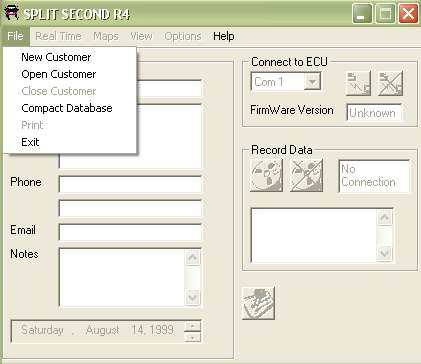Click Record Data list scroll up arrow
The width and height of the screenshot is (421, 364).
coord(385,218)
